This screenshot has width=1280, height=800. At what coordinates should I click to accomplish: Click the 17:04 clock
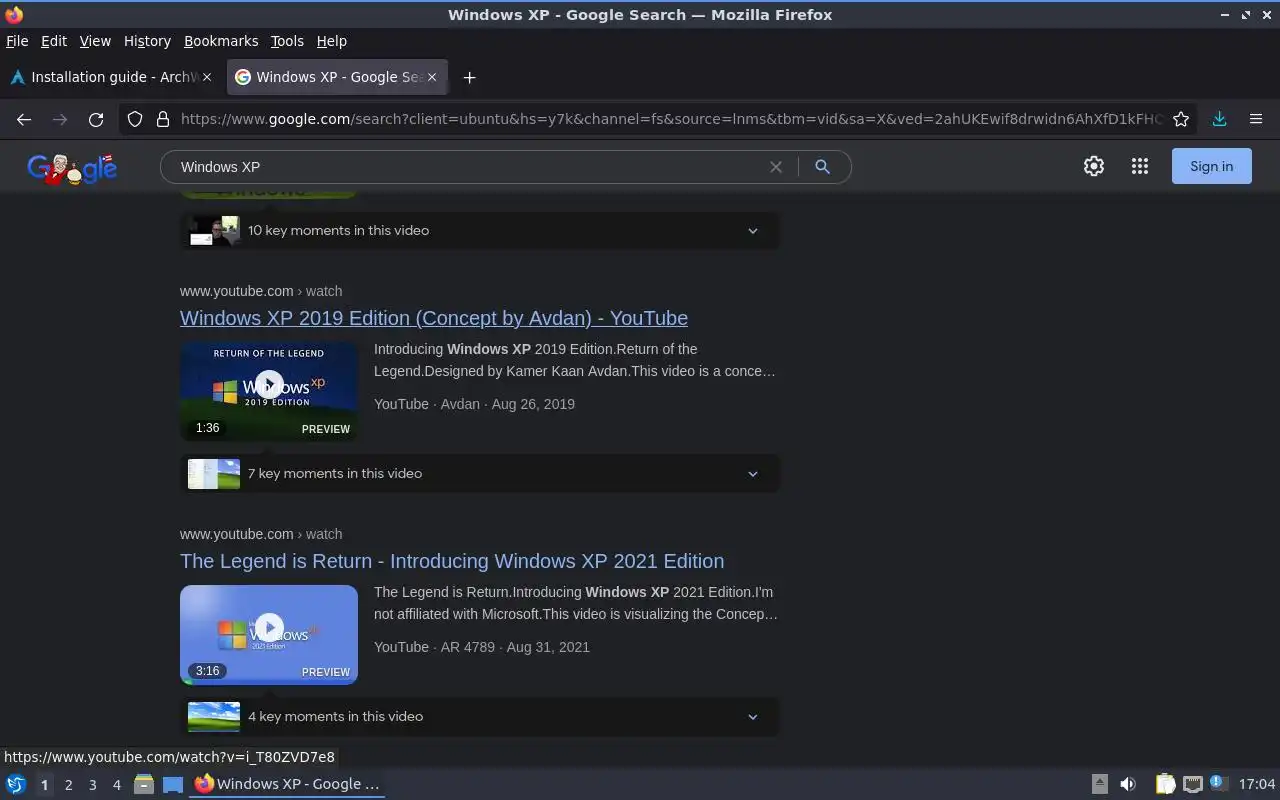(1257, 784)
